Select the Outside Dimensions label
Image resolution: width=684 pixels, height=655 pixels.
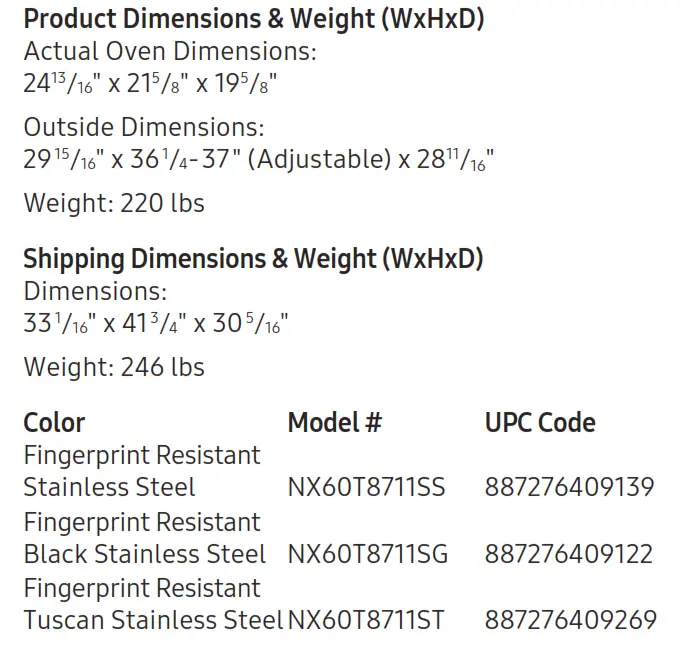click(144, 127)
